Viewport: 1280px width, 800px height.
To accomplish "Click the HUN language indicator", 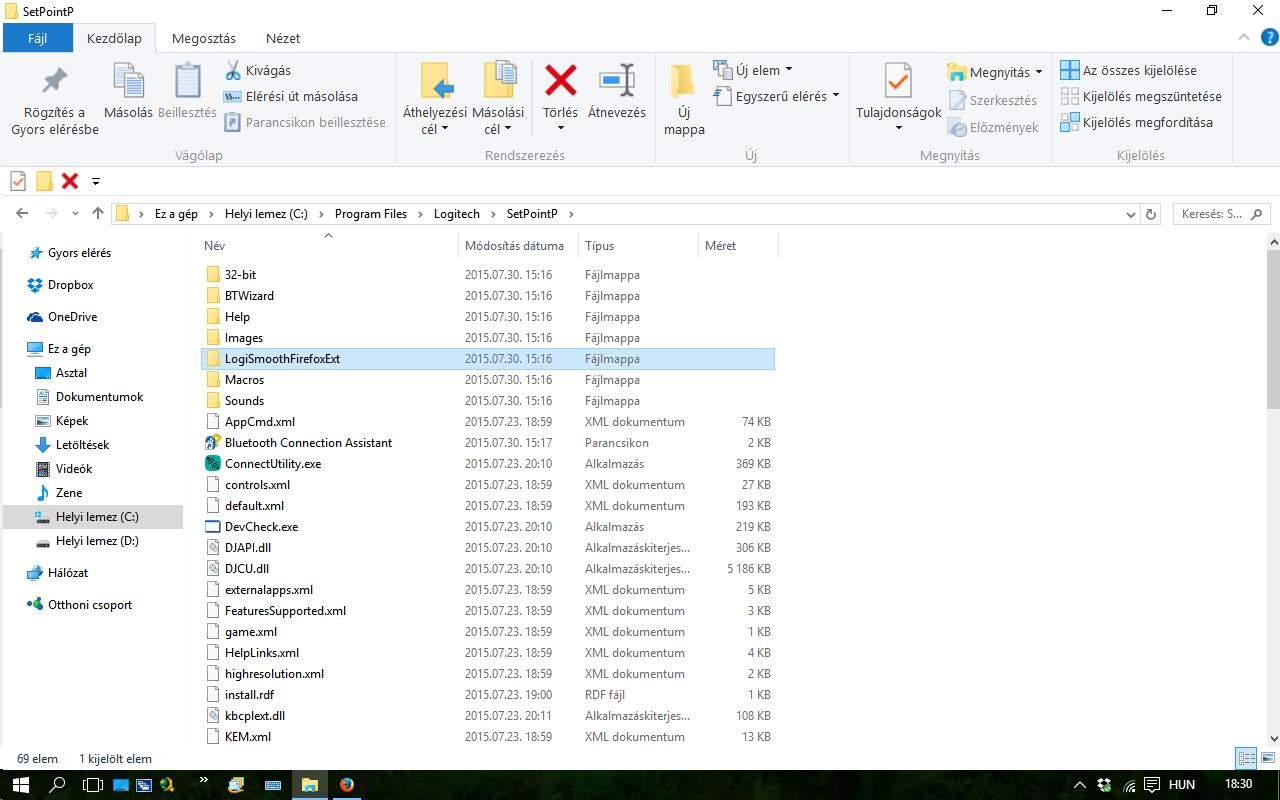I will pos(1183,785).
